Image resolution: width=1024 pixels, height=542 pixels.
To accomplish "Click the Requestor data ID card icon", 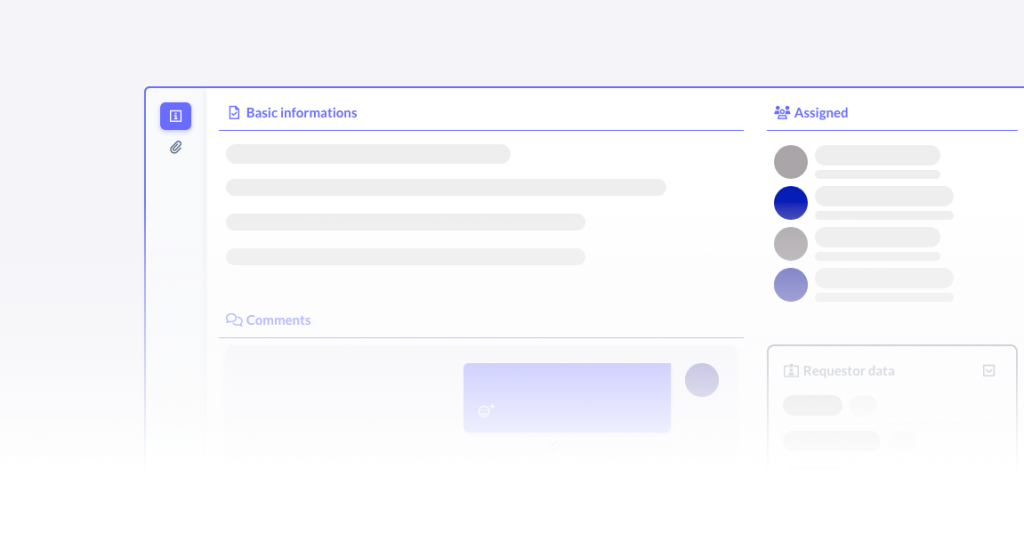I will [791, 371].
